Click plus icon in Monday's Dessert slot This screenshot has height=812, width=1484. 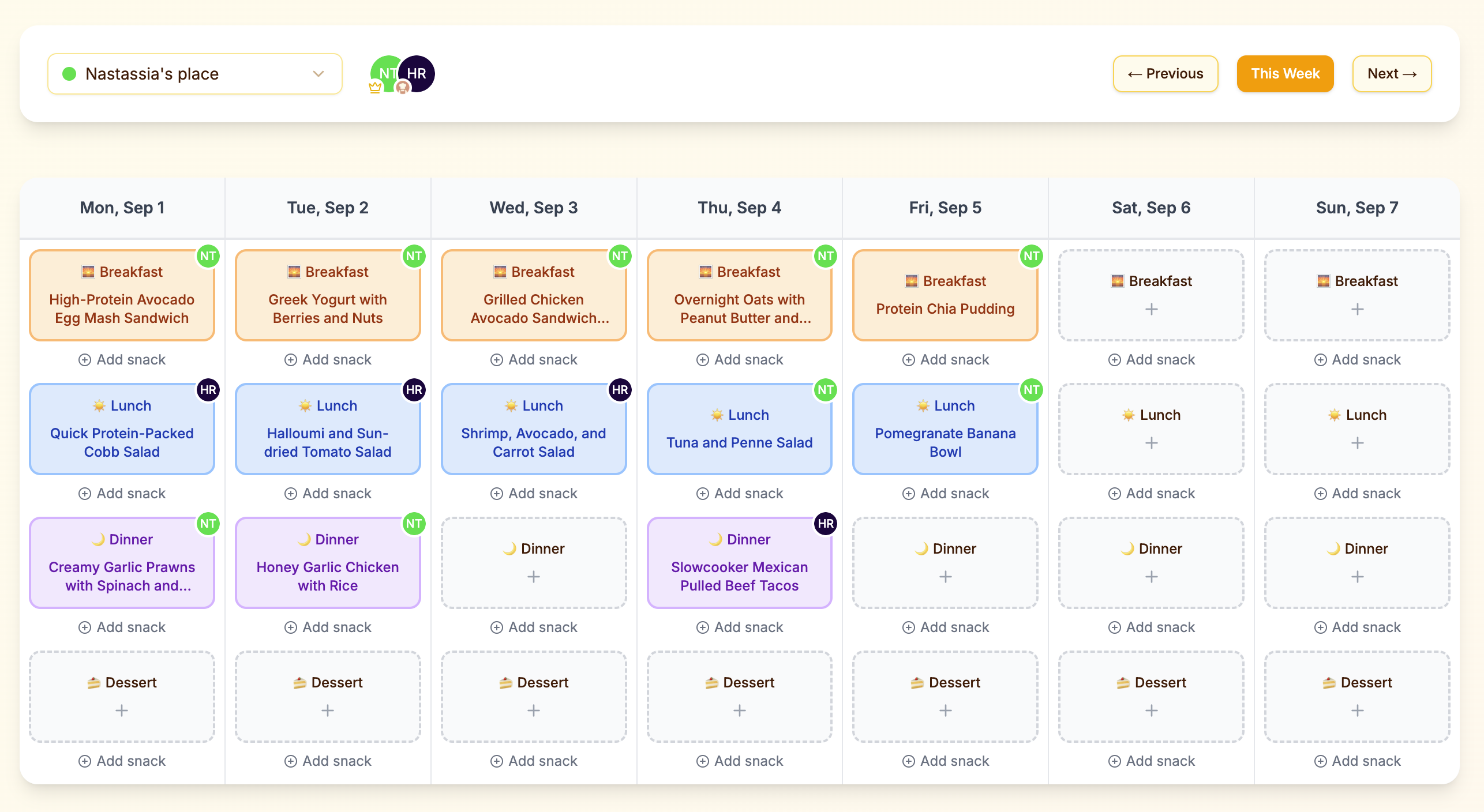click(122, 710)
